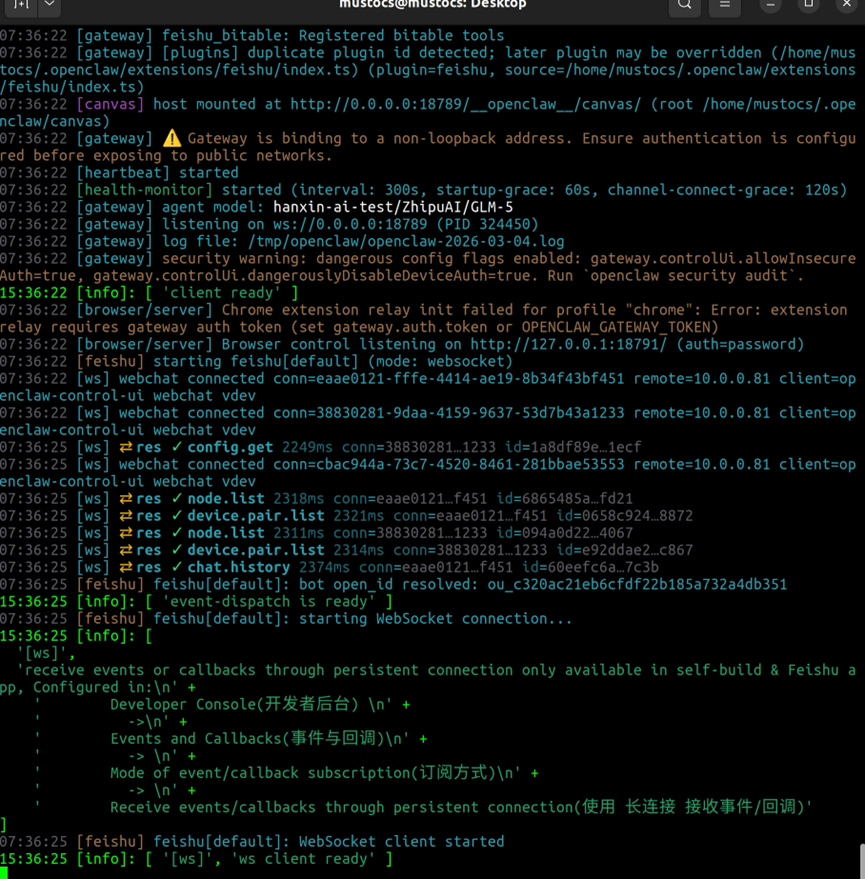865x879 pixels.
Task: Click 'channel-connect-grace: 120s' text
Action: point(723,190)
